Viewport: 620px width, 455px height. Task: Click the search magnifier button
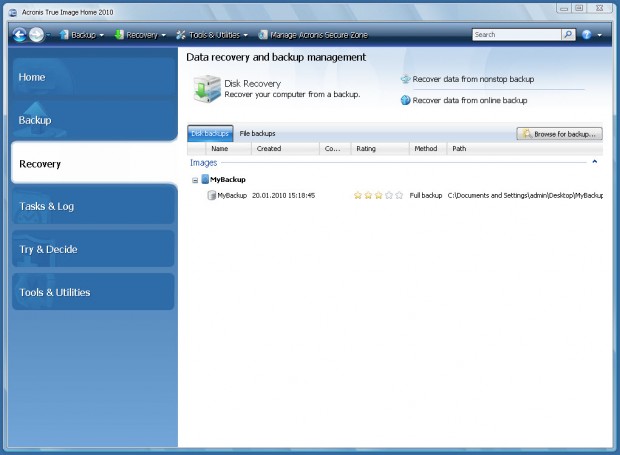click(x=568, y=35)
